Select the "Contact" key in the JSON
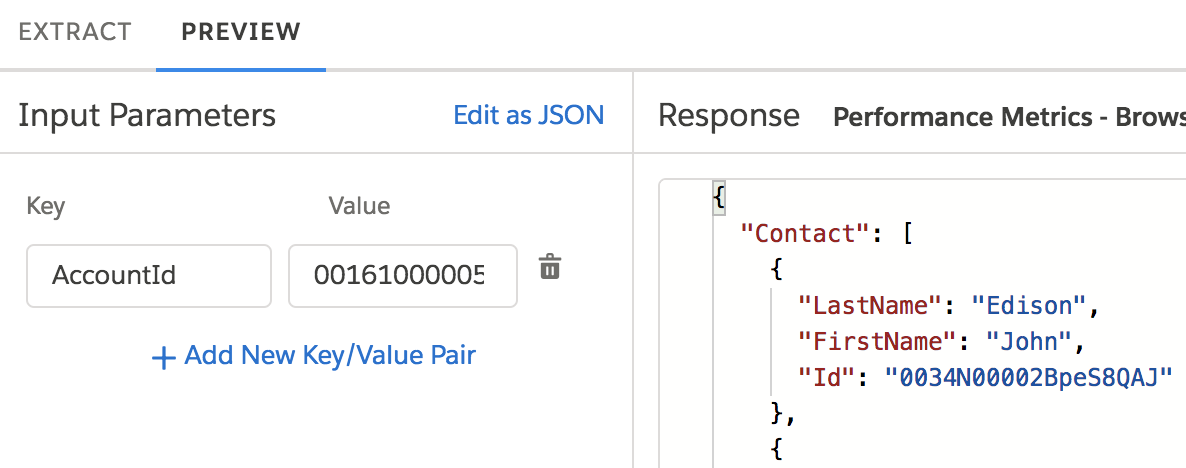1186x468 pixels. click(806, 234)
